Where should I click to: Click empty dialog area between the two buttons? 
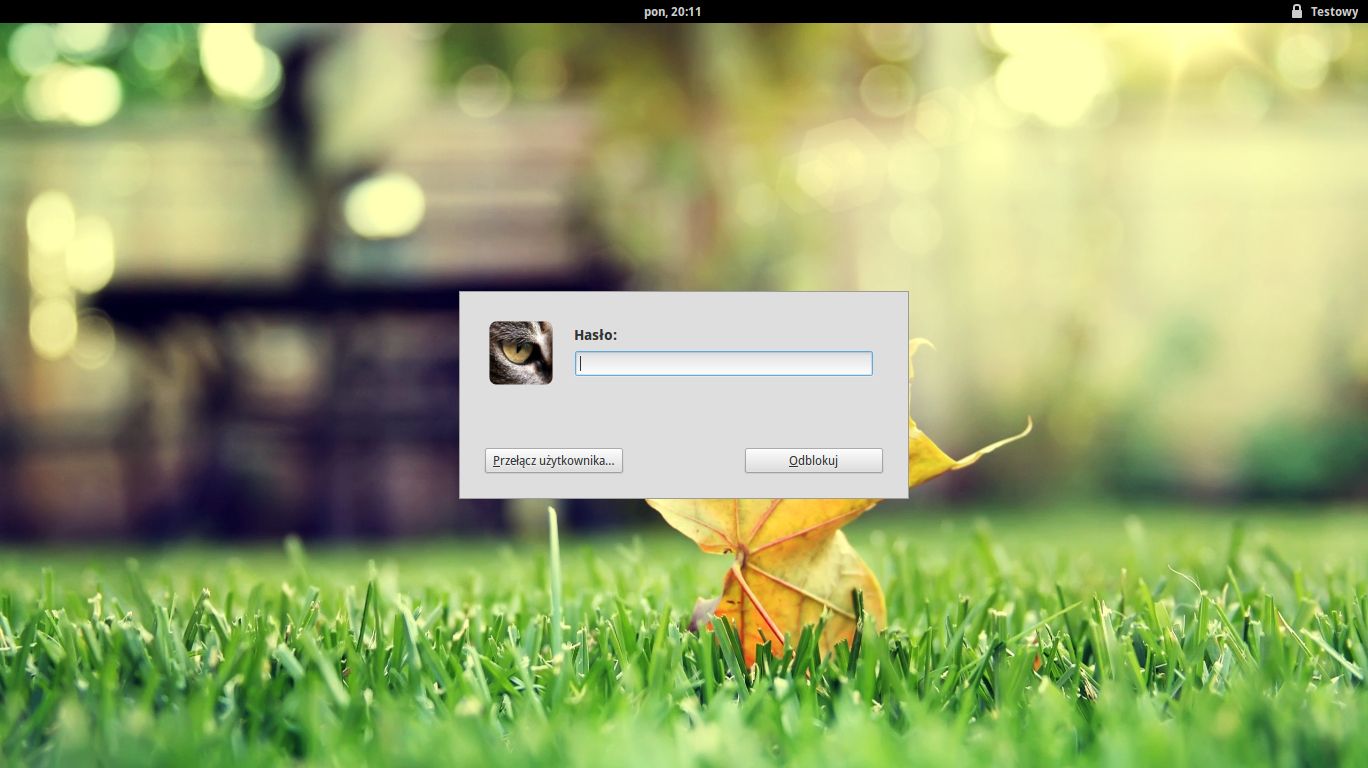(683, 461)
